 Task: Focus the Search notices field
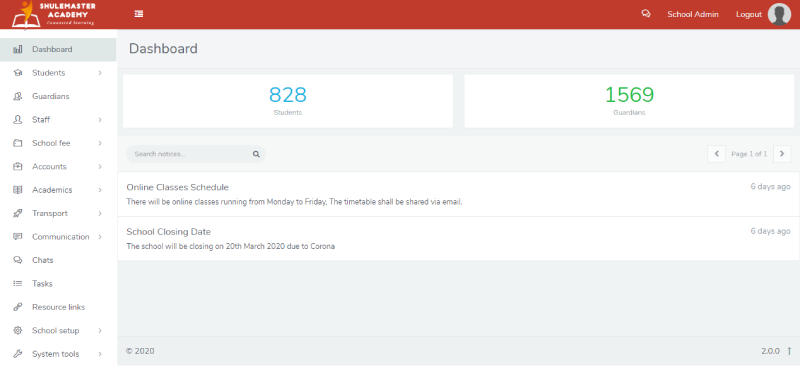[196, 154]
